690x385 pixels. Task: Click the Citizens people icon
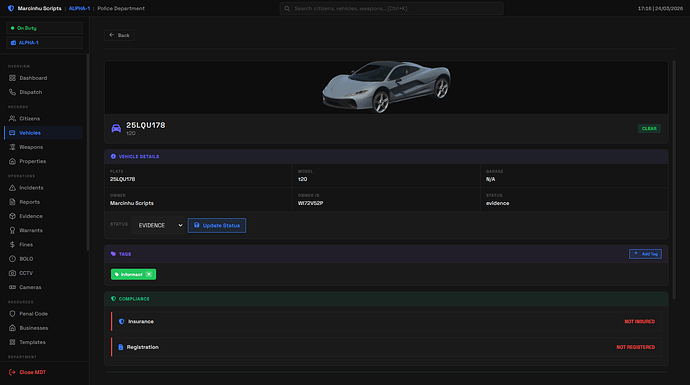pyautogui.click(x=12, y=118)
